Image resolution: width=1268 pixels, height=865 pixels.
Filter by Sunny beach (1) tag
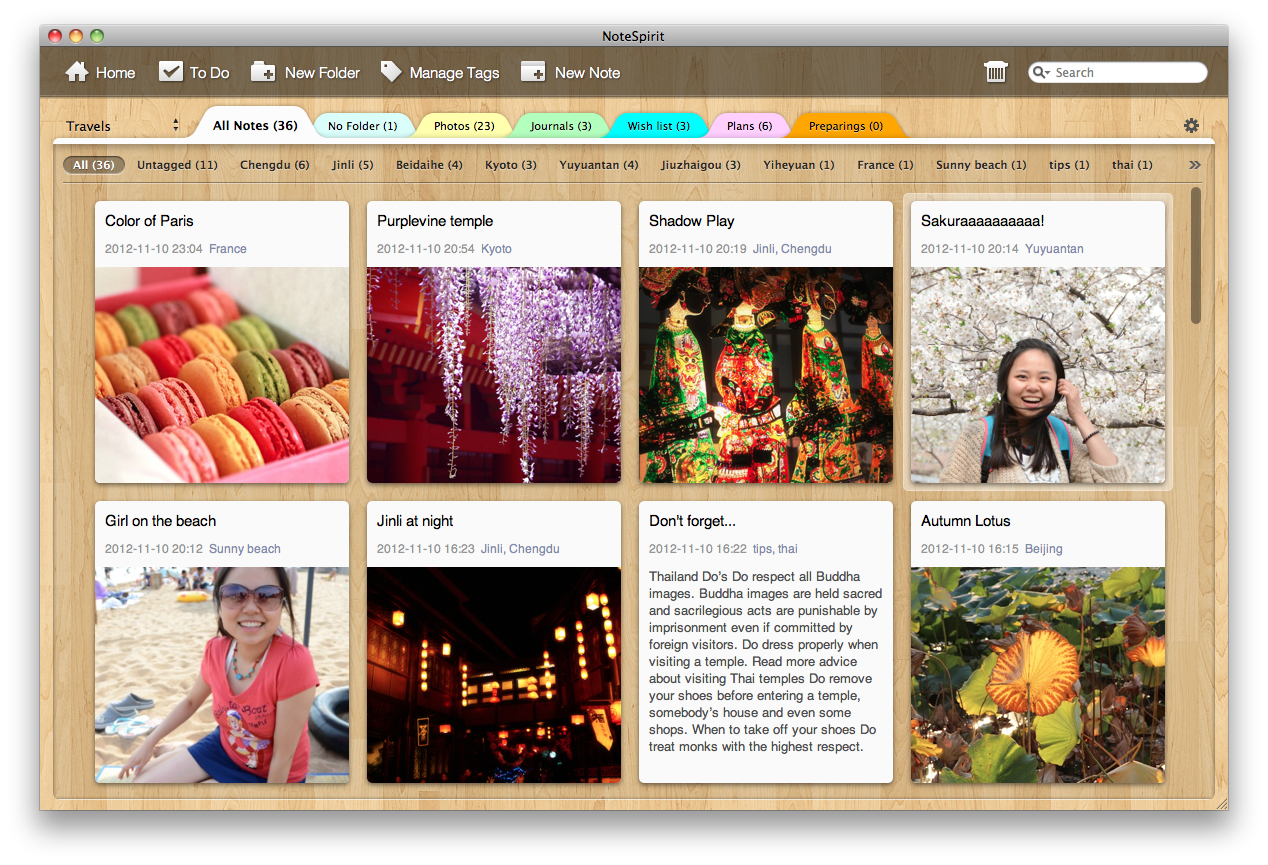pos(981,165)
